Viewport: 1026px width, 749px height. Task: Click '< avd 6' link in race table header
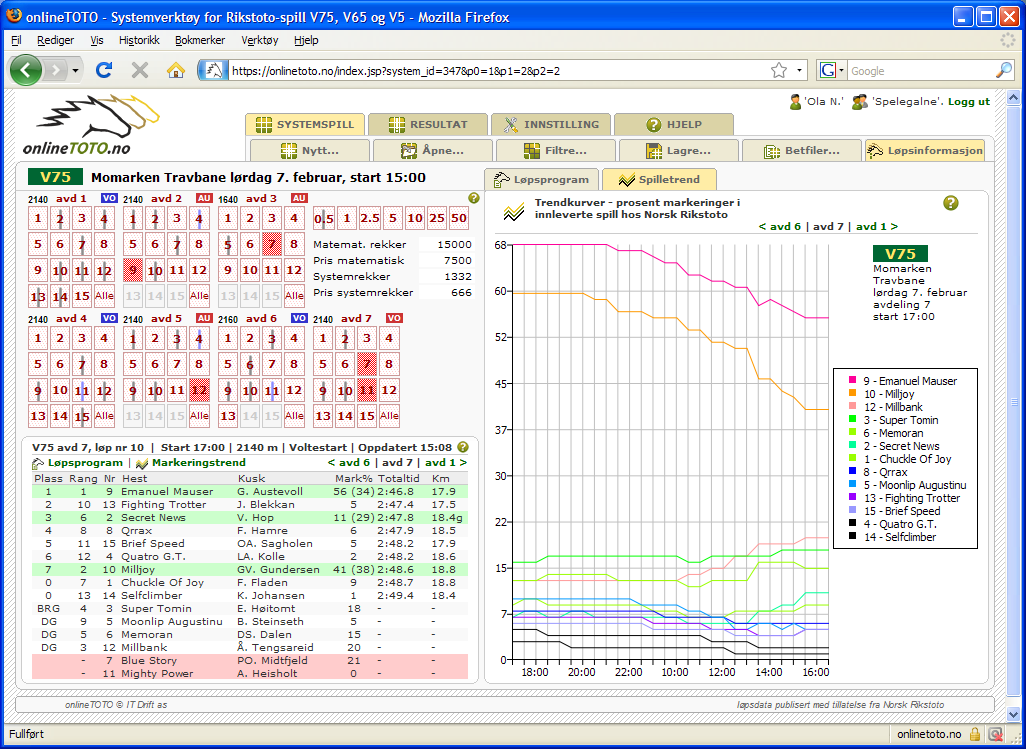[349, 462]
